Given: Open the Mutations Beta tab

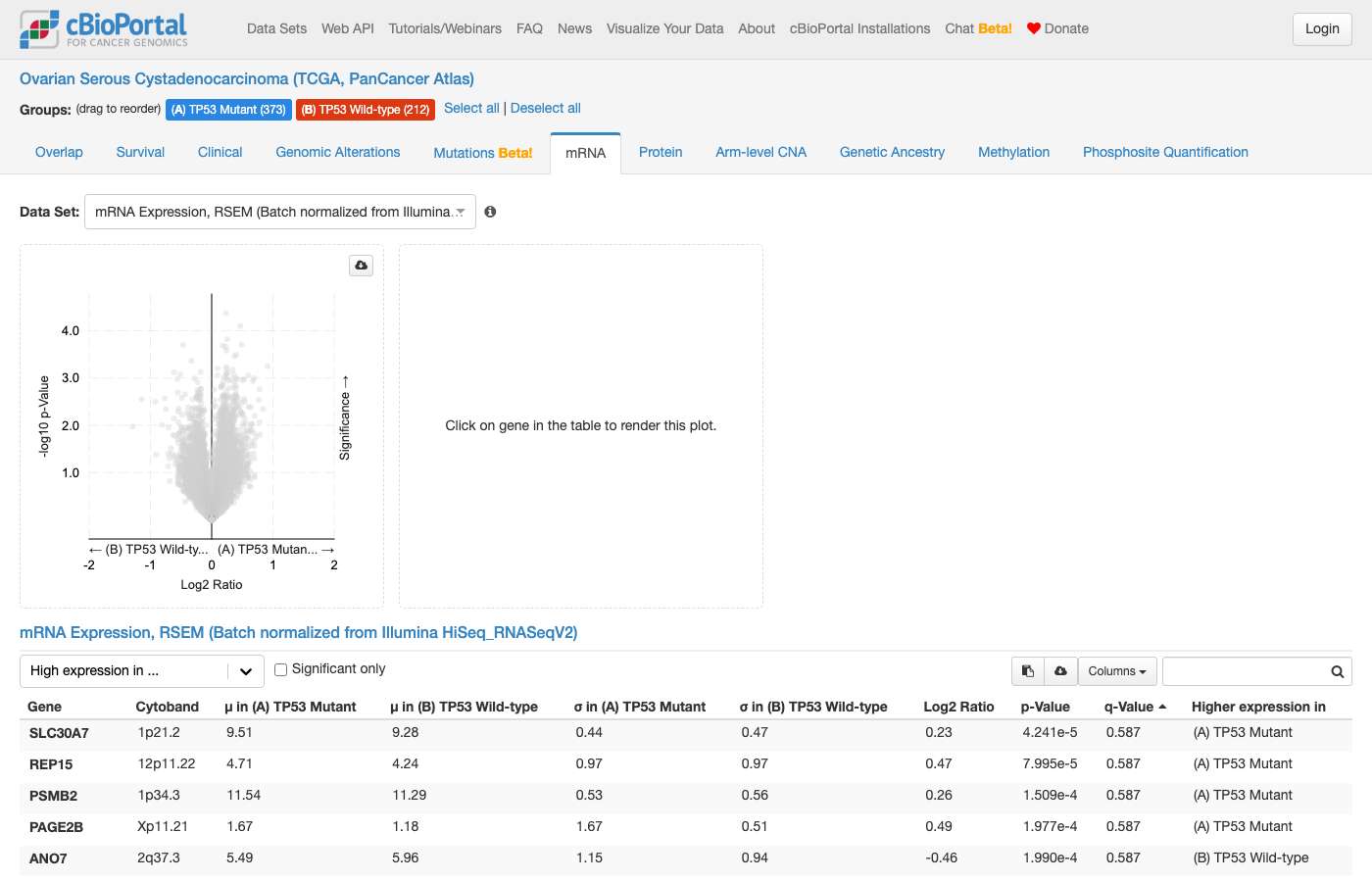Looking at the screenshot, I should click(x=483, y=153).
